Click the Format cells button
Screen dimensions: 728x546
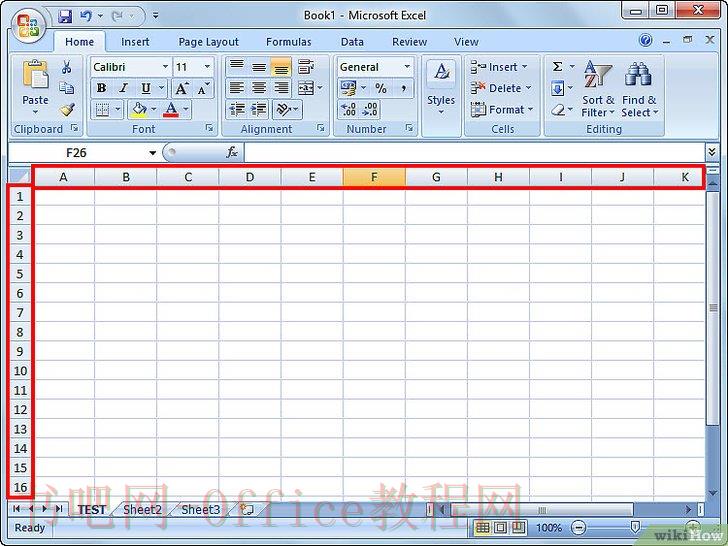(x=502, y=110)
